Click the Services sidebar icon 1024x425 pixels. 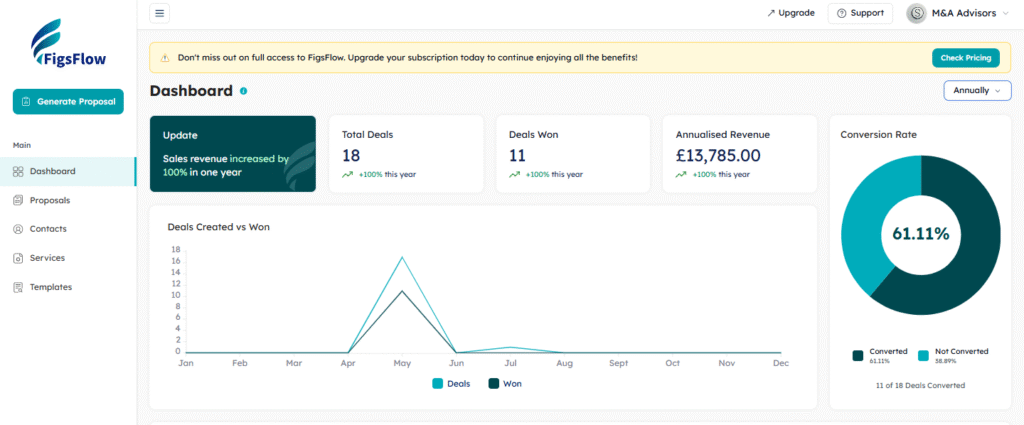pos(18,258)
